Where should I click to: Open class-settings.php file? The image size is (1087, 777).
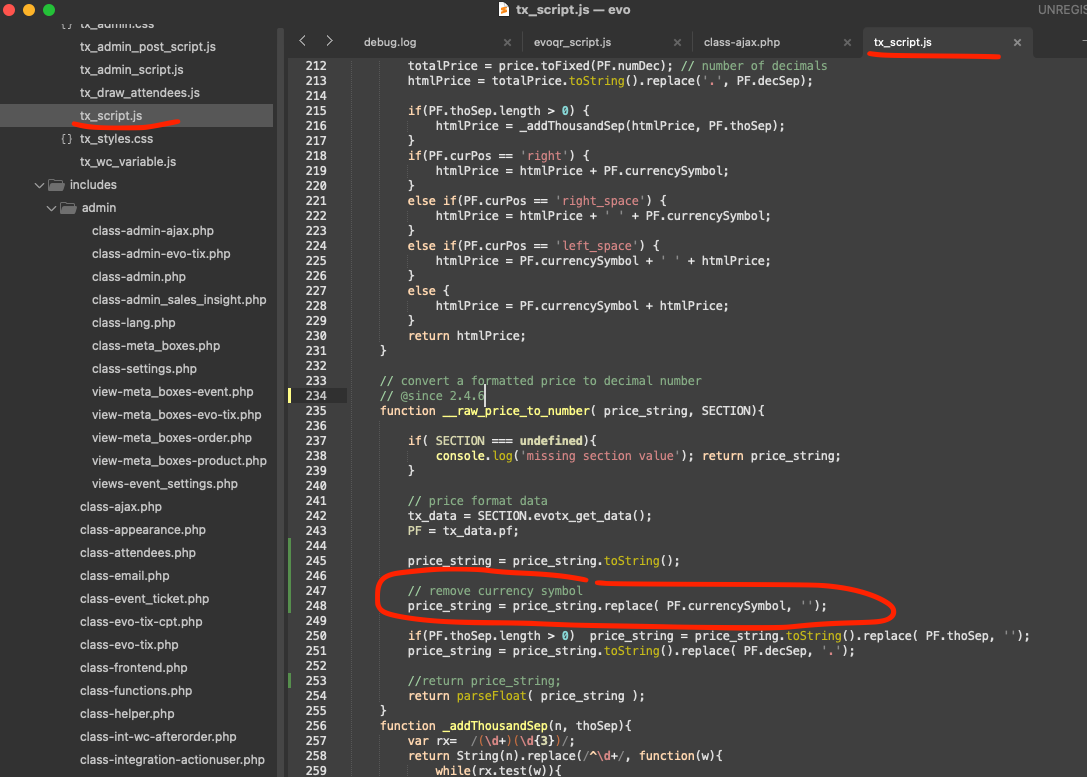tap(144, 368)
